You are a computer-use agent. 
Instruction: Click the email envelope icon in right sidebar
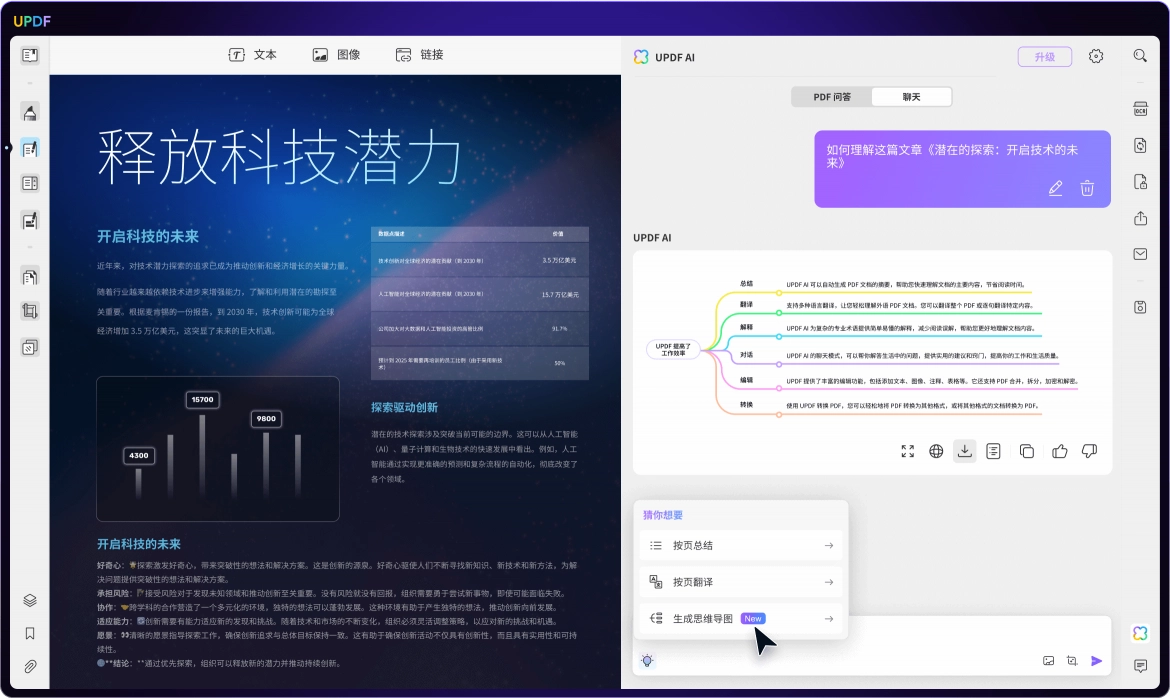coord(1140,254)
